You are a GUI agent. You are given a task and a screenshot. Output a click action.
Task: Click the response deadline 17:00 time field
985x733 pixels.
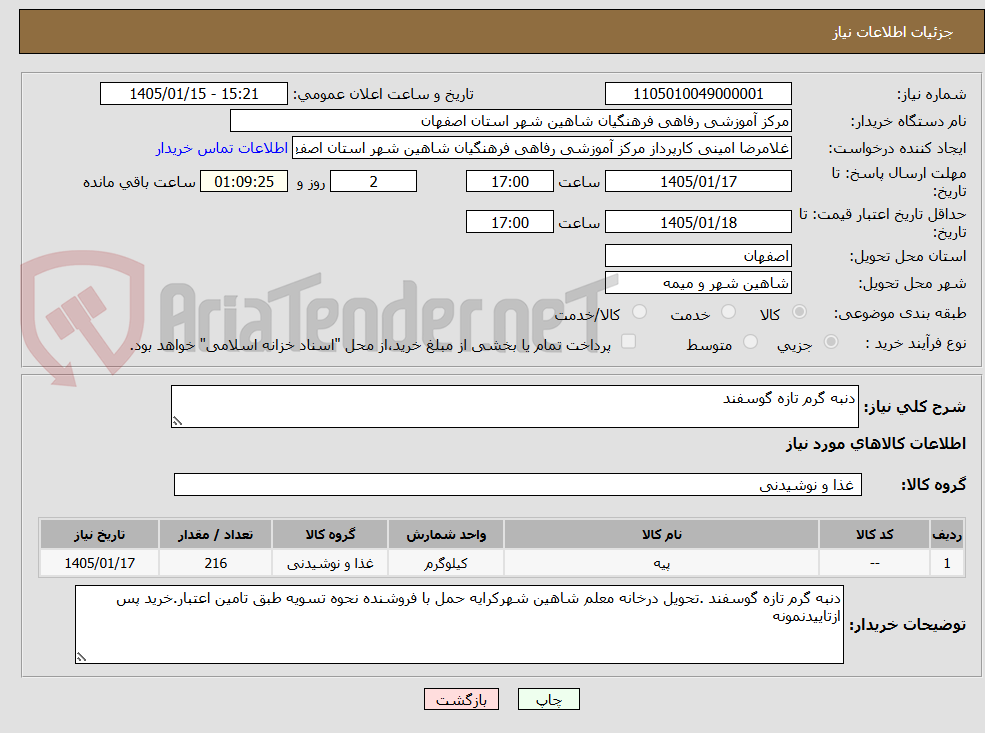click(x=509, y=182)
